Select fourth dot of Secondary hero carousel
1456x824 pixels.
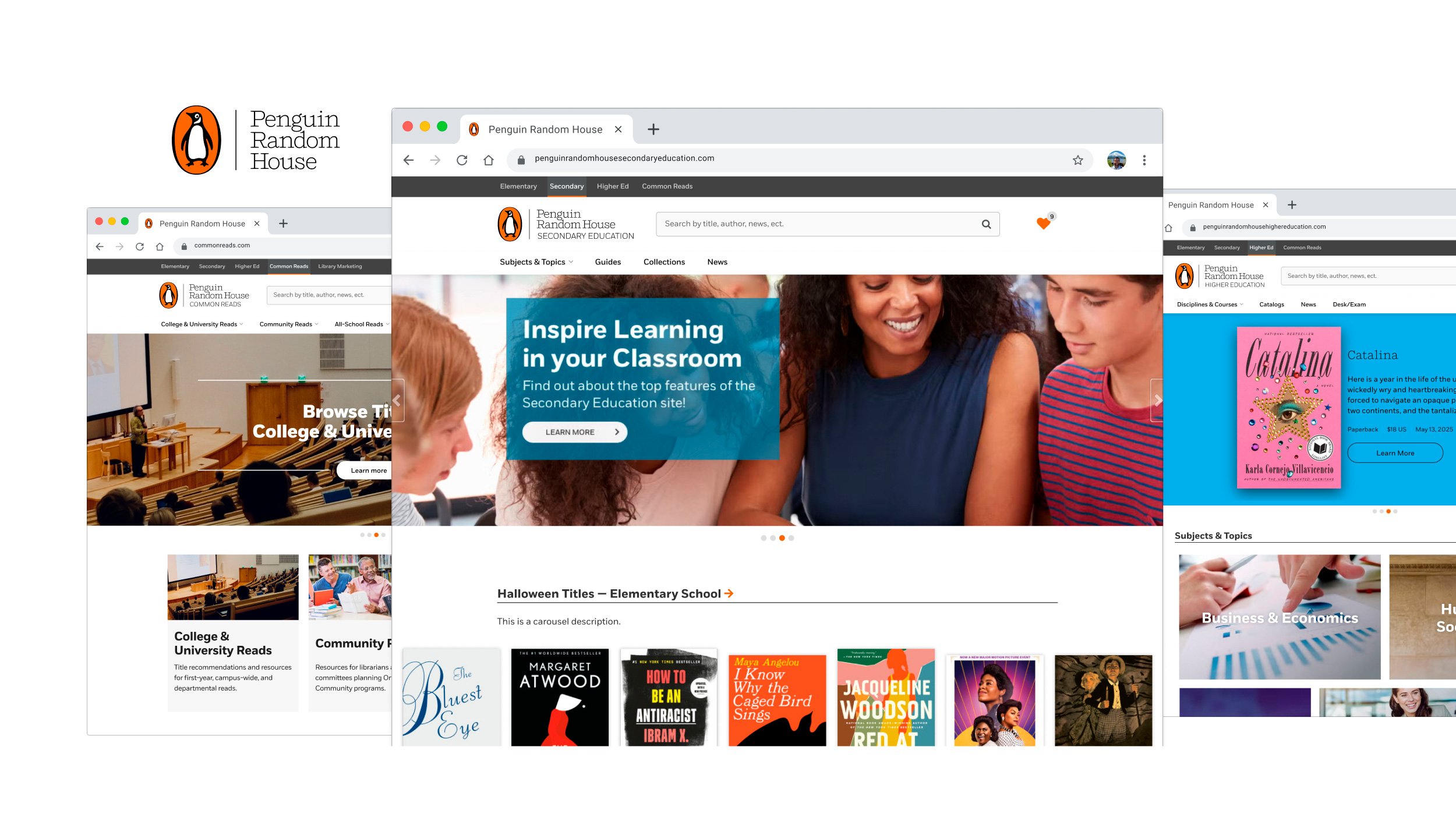791,538
